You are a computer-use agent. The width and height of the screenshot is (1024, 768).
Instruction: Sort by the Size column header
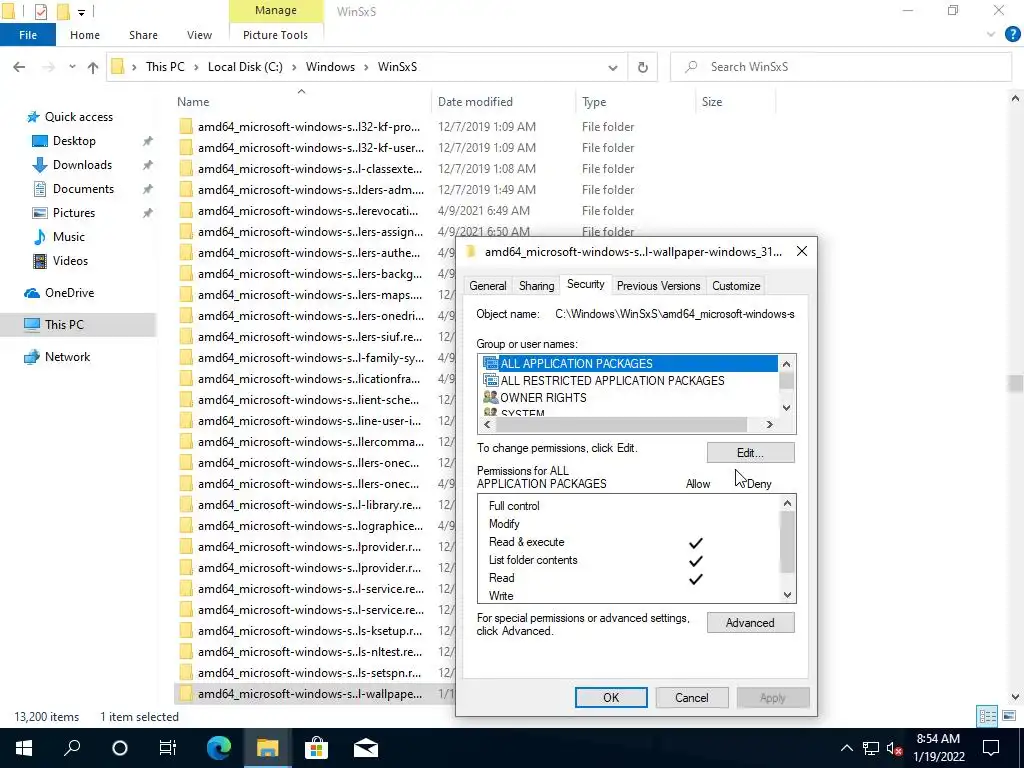tap(735, 102)
